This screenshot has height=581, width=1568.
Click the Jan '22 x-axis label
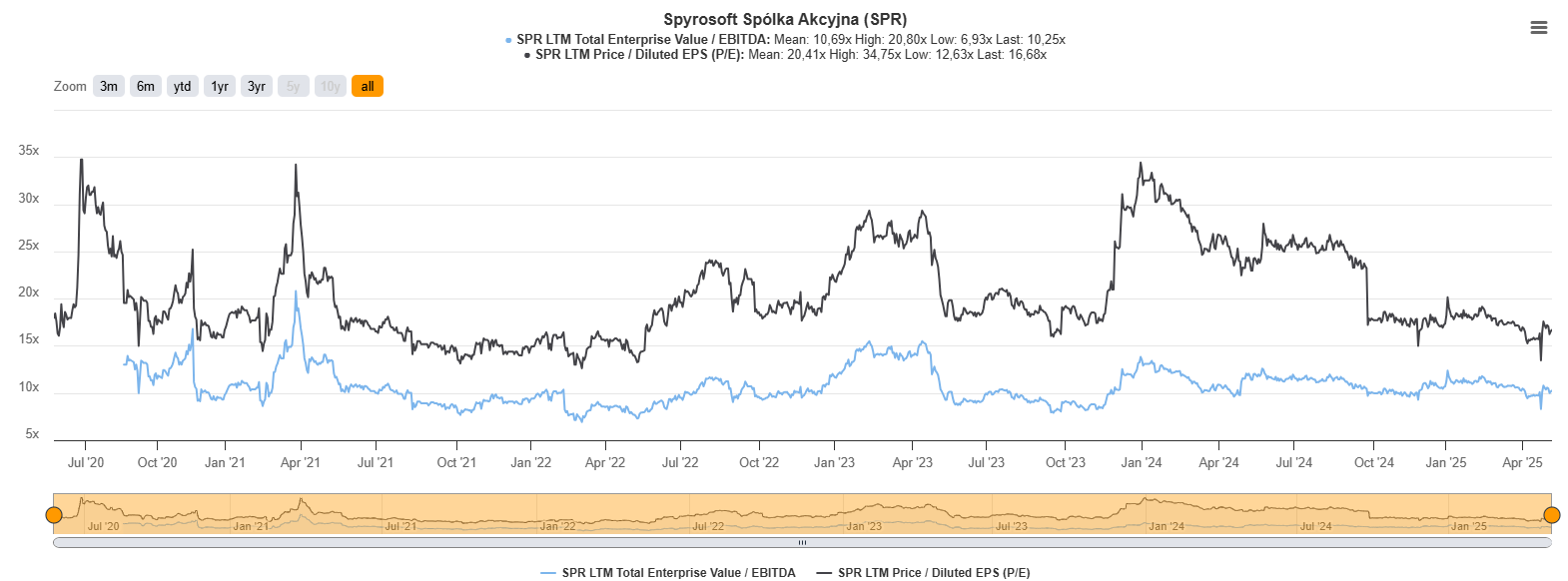point(530,462)
